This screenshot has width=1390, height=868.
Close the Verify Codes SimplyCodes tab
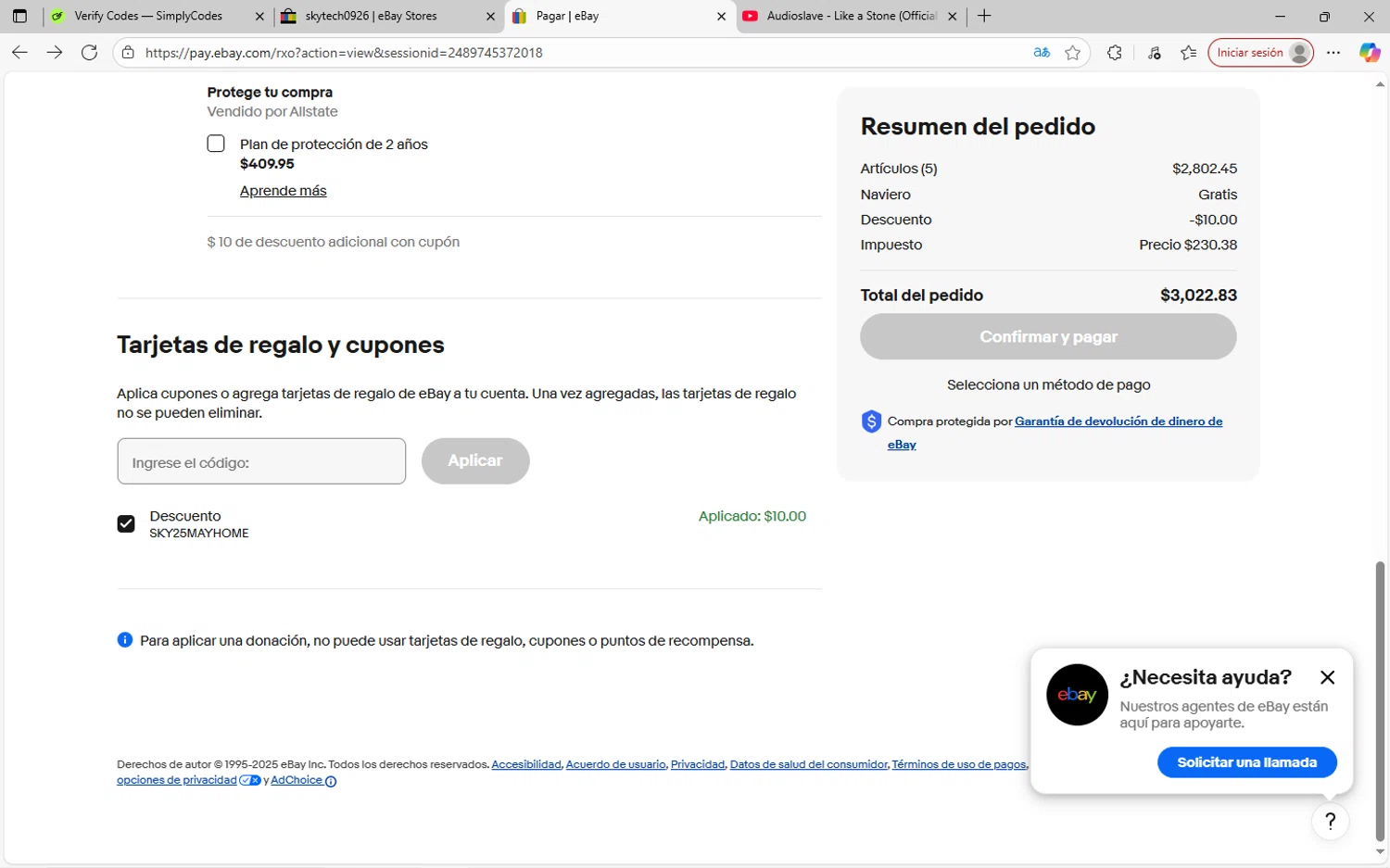(259, 17)
